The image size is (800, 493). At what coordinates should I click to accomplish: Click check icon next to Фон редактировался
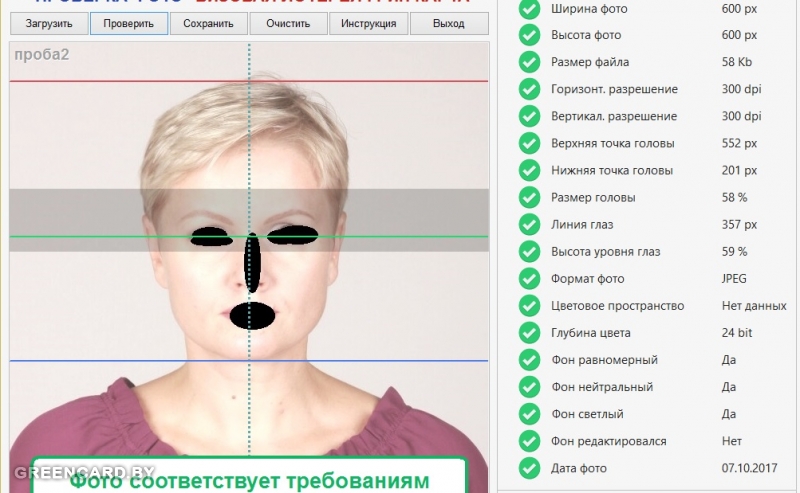pos(529,441)
